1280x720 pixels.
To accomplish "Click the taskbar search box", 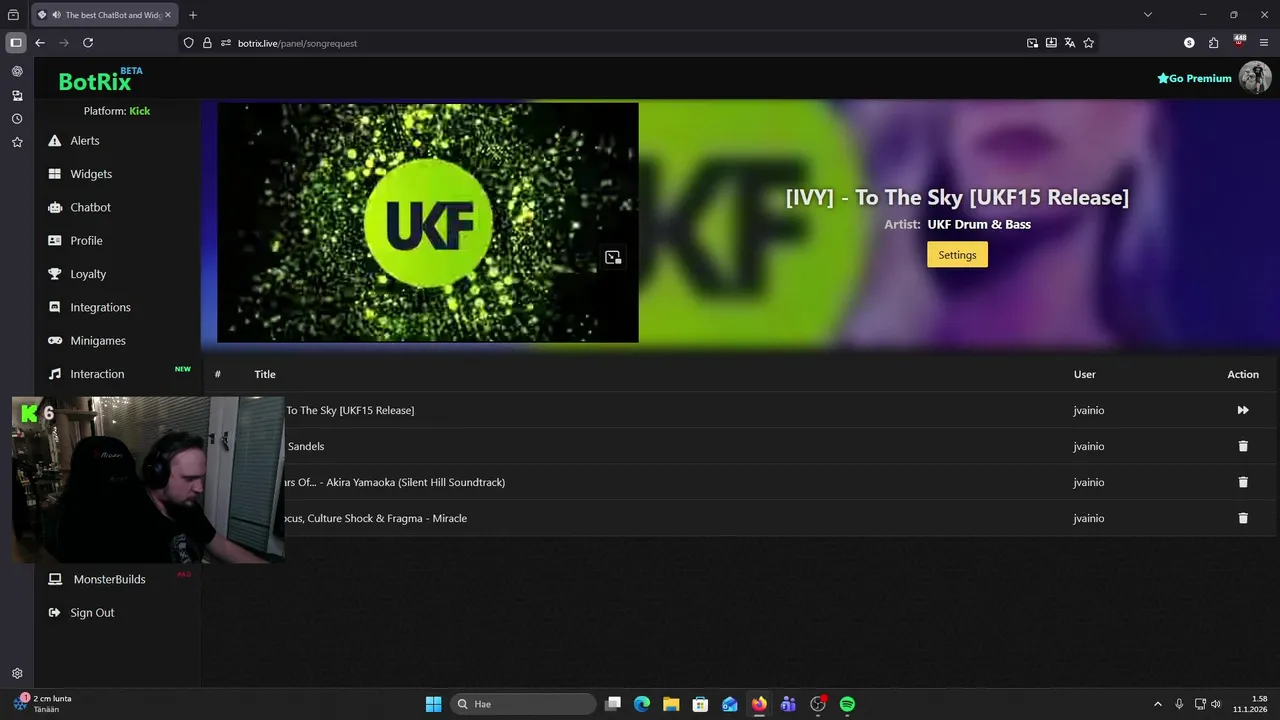I will point(523,704).
